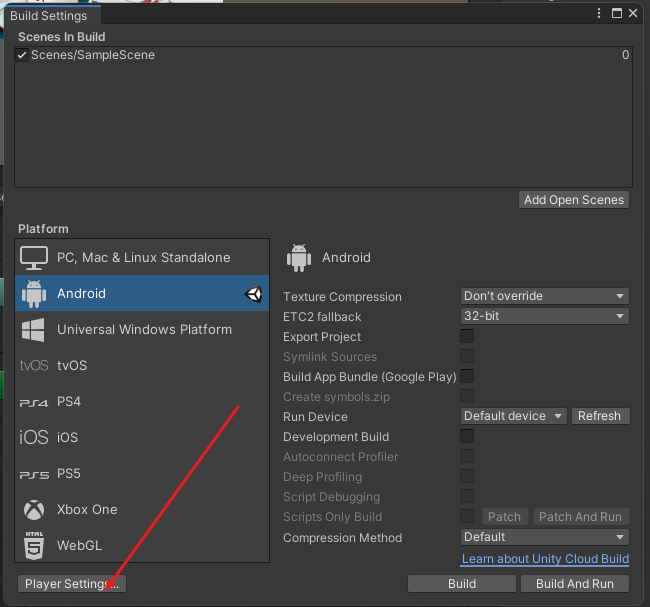Image resolution: width=650 pixels, height=607 pixels.
Task: Click the Scenes In Build heading
Action: pos(62,37)
